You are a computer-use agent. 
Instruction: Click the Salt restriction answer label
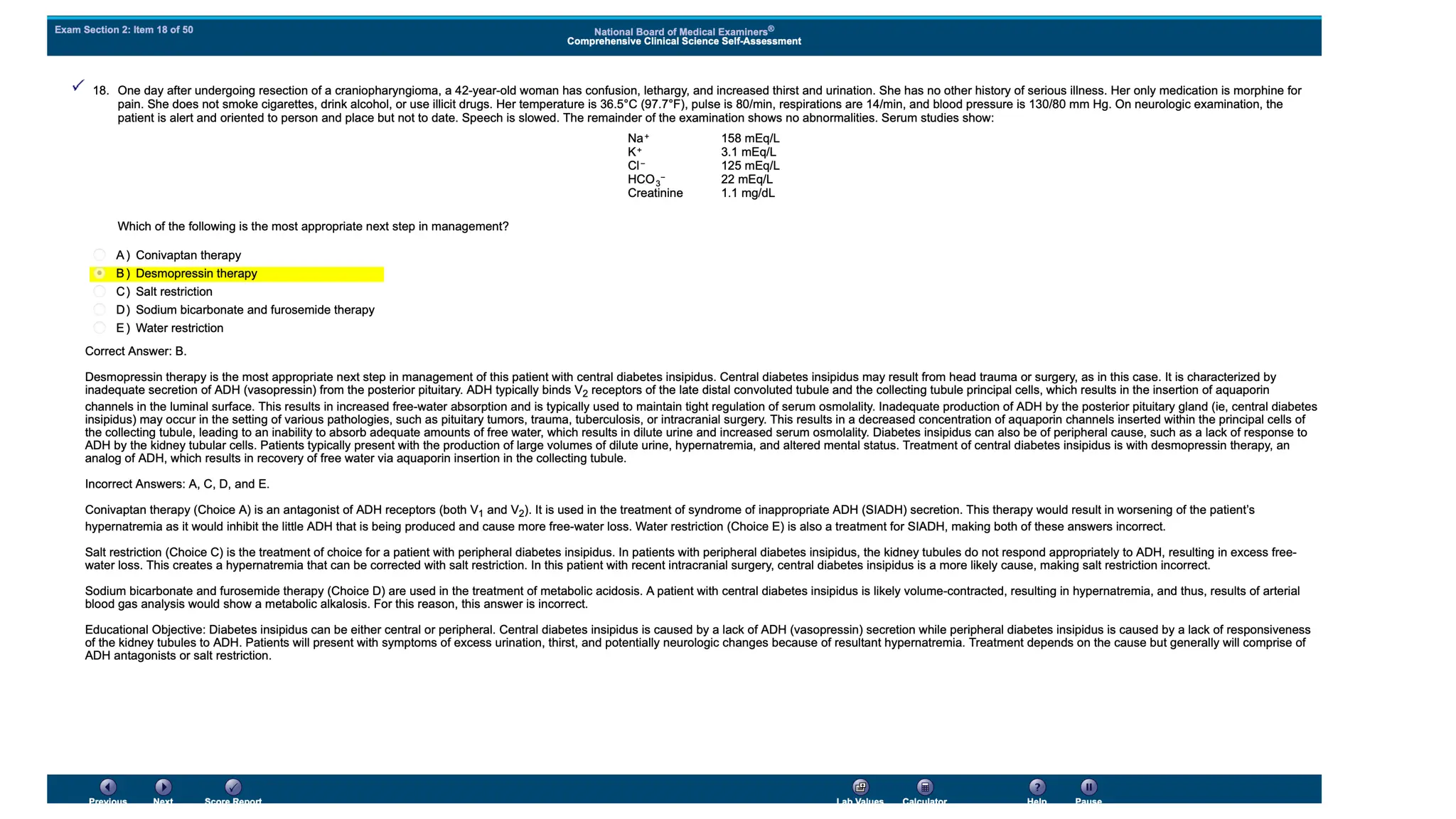[173, 292]
